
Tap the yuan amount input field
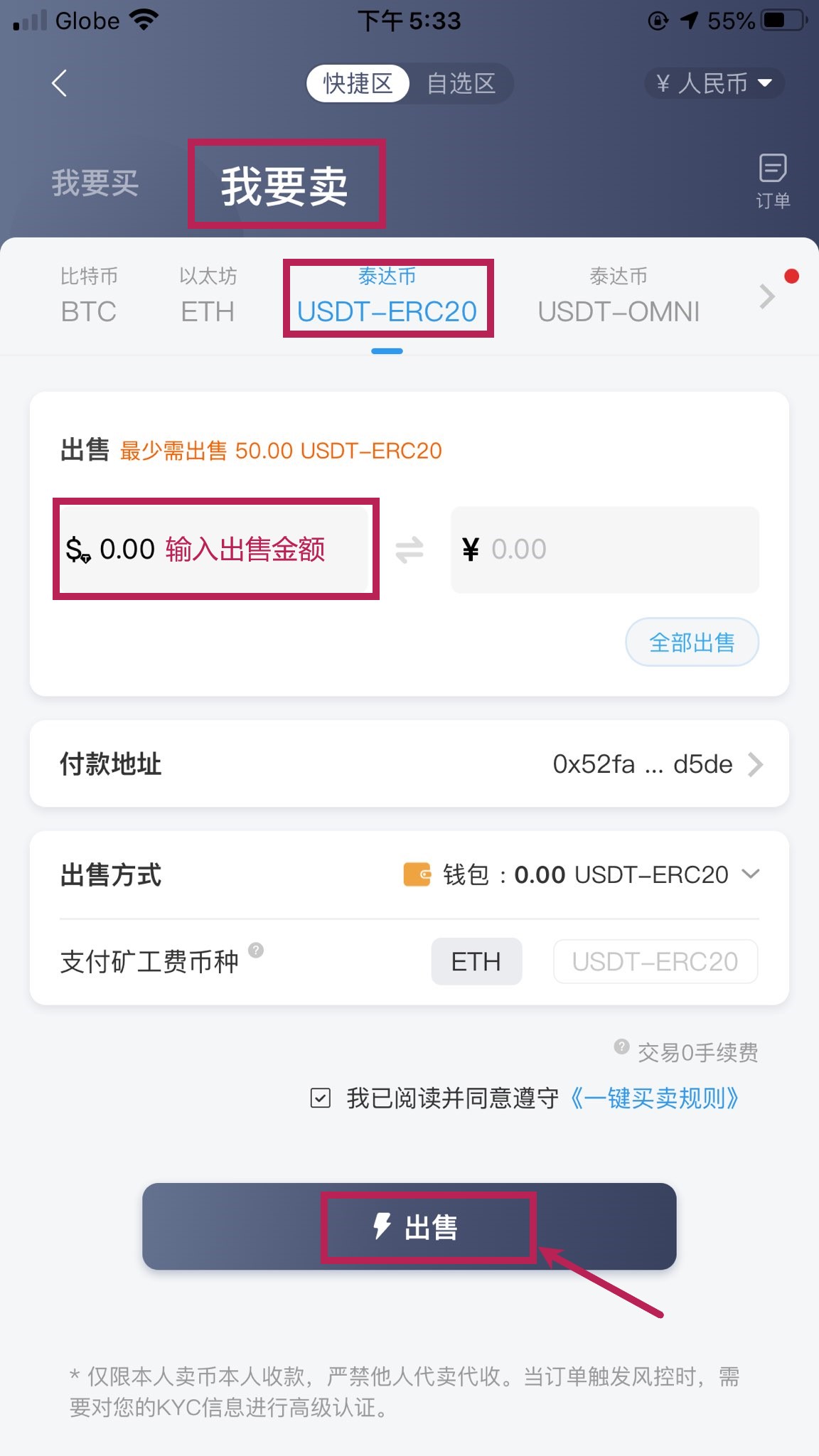point(604,550)
